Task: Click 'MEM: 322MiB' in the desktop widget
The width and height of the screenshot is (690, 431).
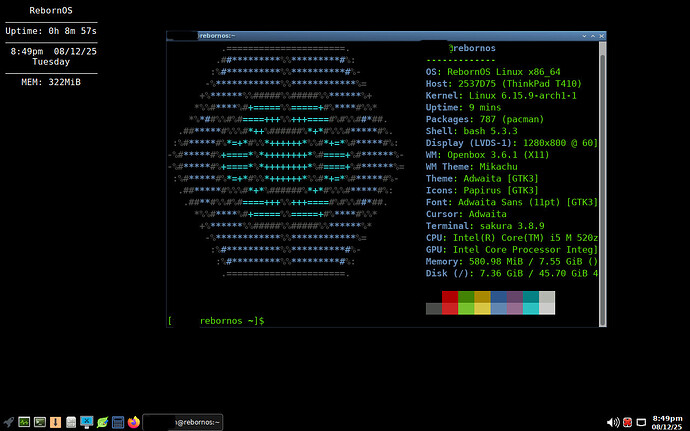Action: pyautogui.click(x=51, y=82)
